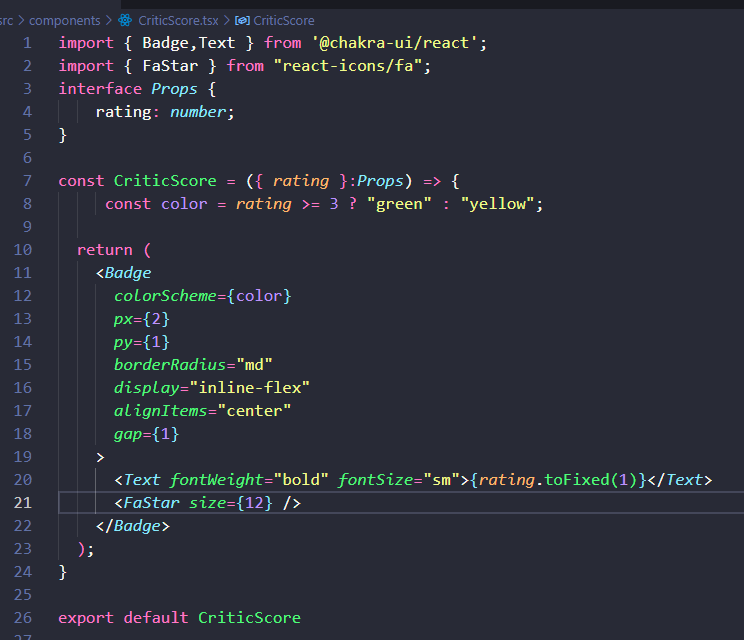The height and width of the screenshot is (640, 744).
Task: Click the px={2} attribute
Action: pyautogui.click(x=141, y=319)
